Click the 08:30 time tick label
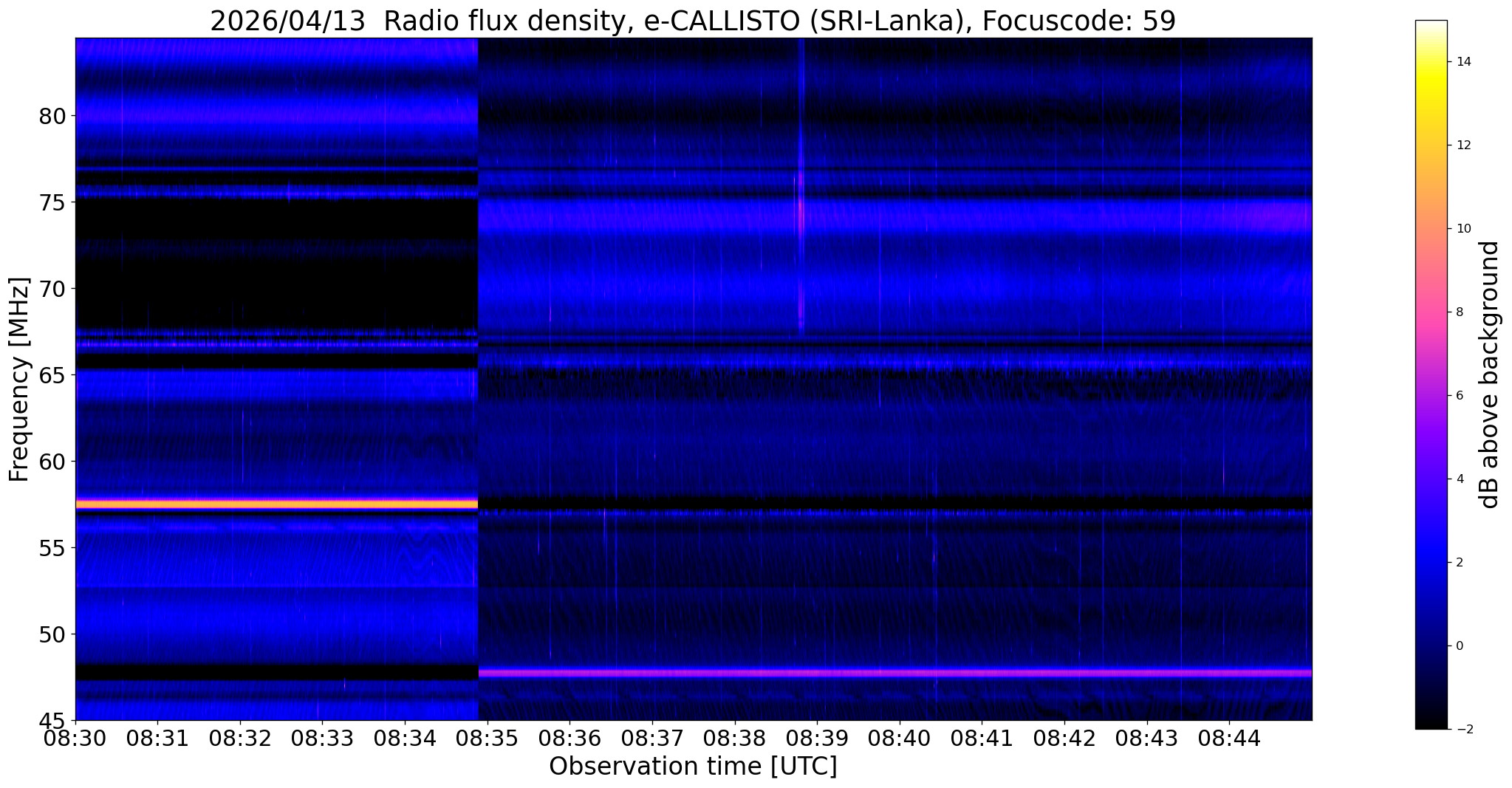1512x788 pixels. [x=75, y=738]
